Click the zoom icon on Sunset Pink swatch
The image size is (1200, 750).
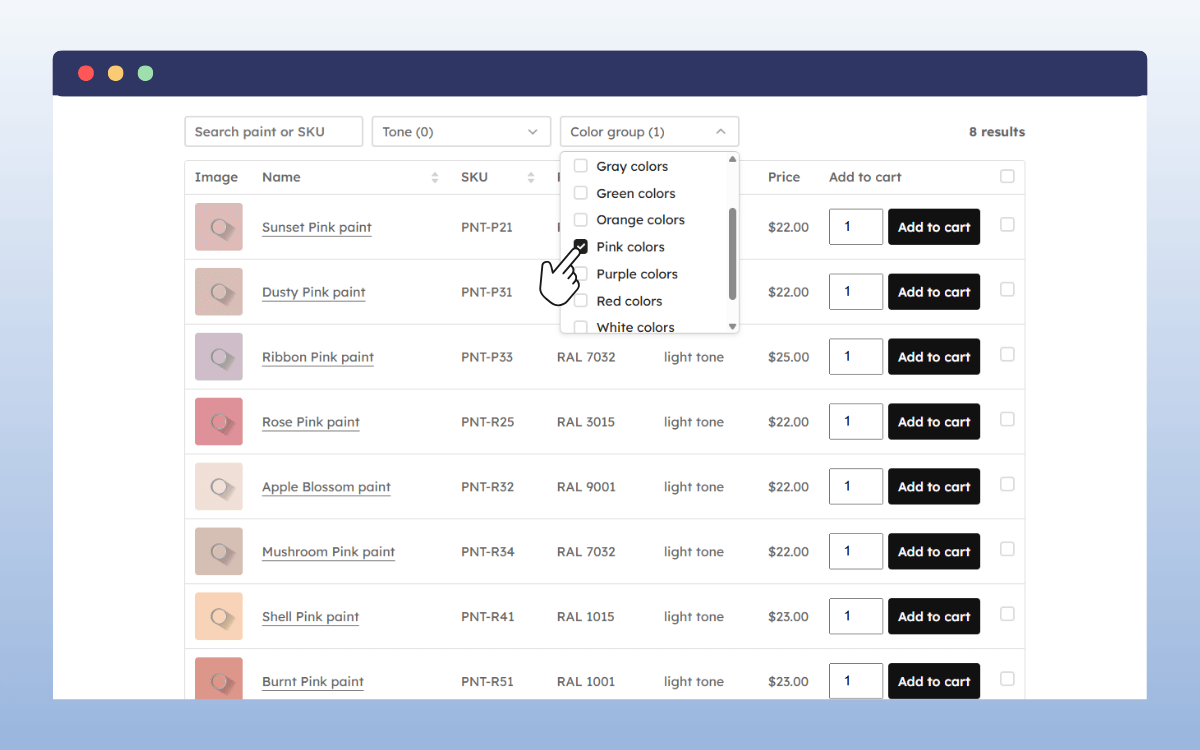219,227
